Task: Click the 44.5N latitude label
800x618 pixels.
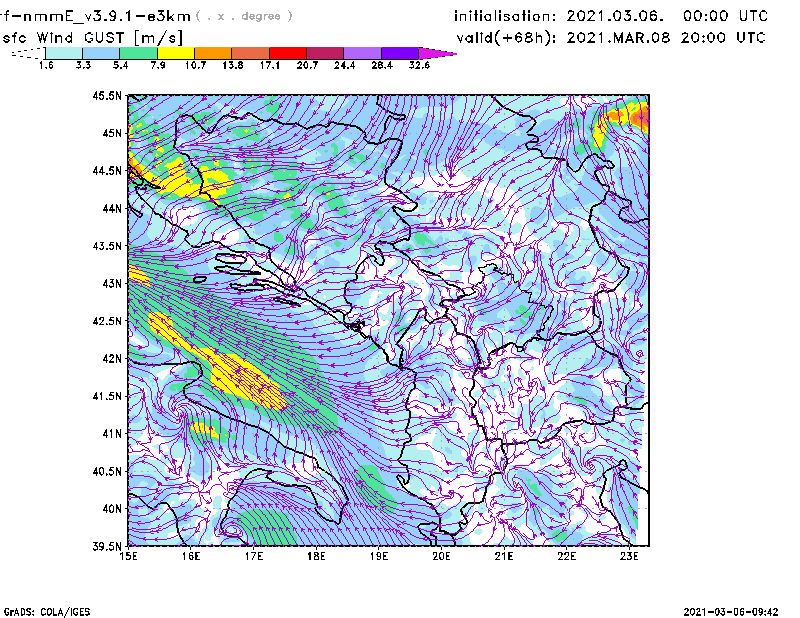Action: click(x=107, y=170)
